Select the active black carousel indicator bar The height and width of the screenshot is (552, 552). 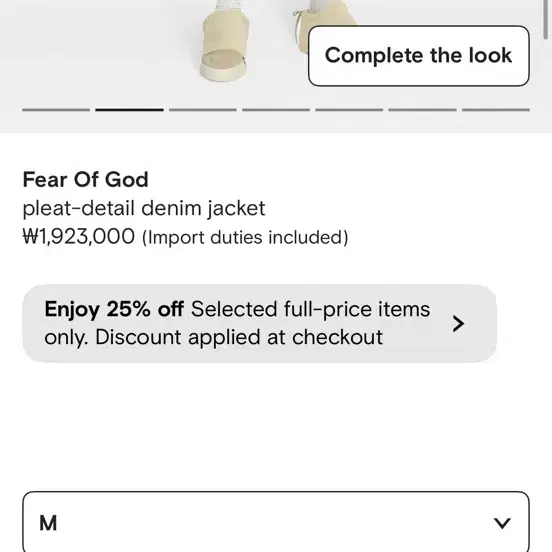129,110
